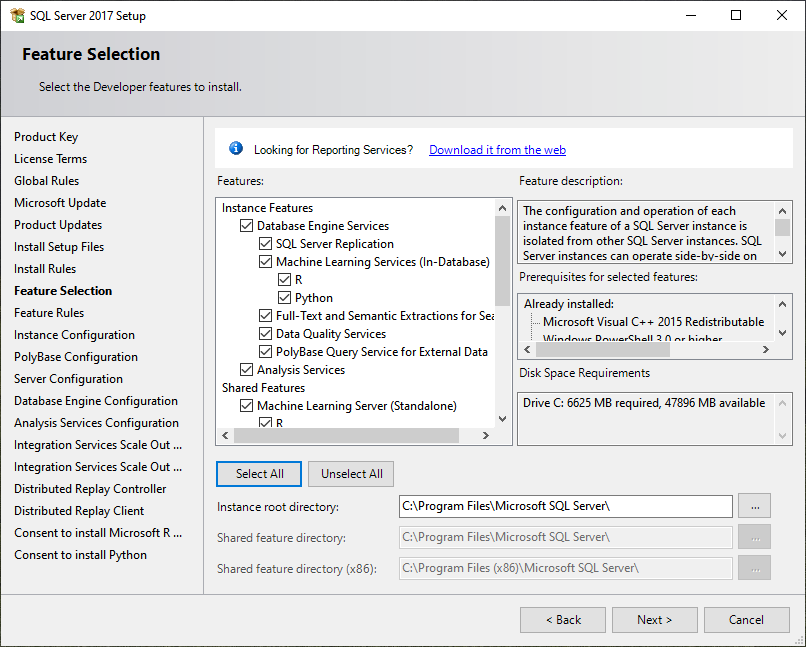The height and width of the screenshot is (647, 806).
Task: Open Download it from the web link
Action: tap(497, 150)
